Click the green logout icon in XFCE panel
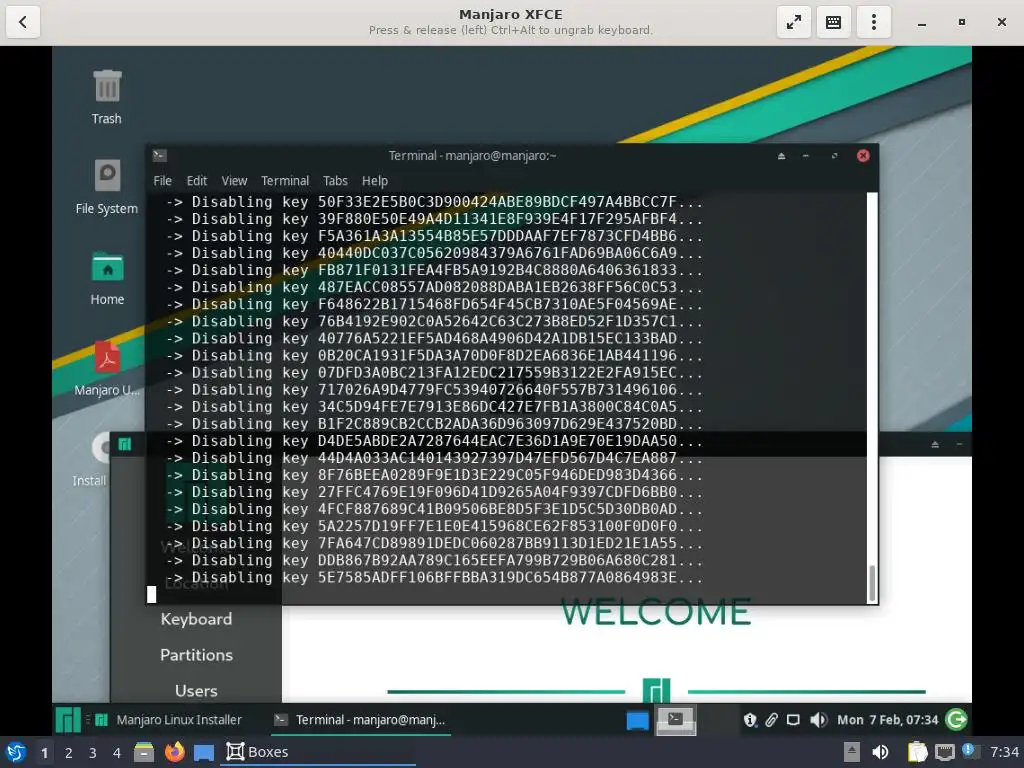Image resolution: width=1024 pixels, height=768 pixels. point(957,720)
